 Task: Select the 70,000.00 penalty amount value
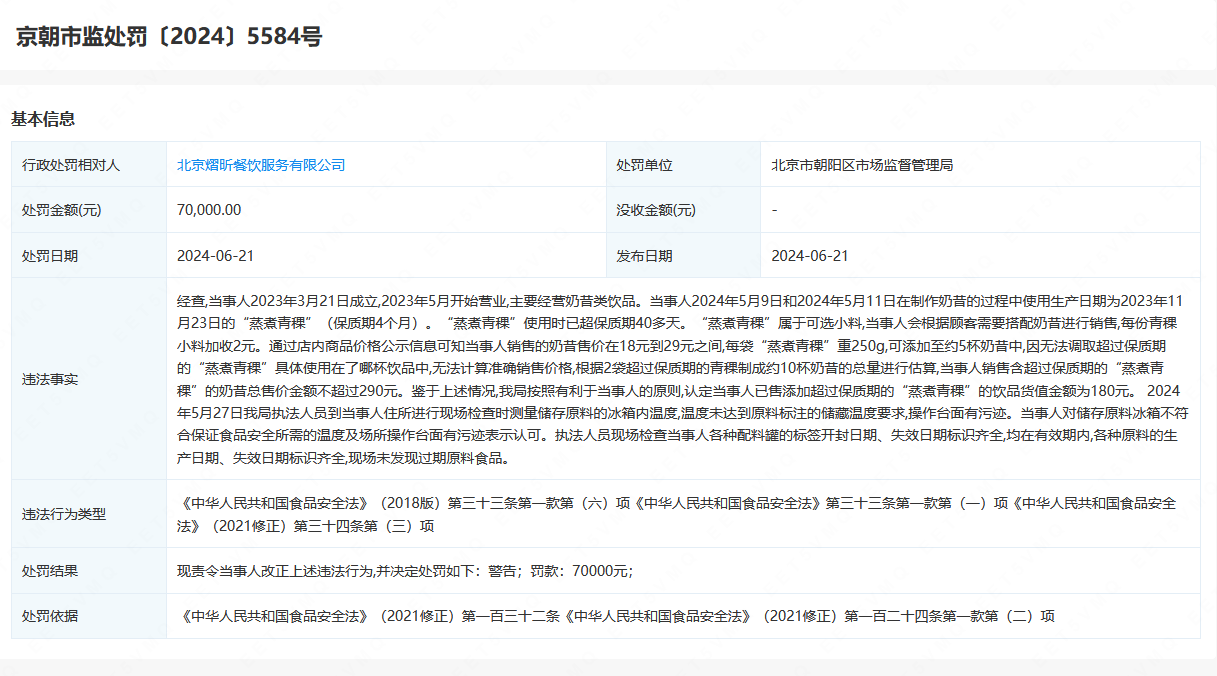coord(209,210)
